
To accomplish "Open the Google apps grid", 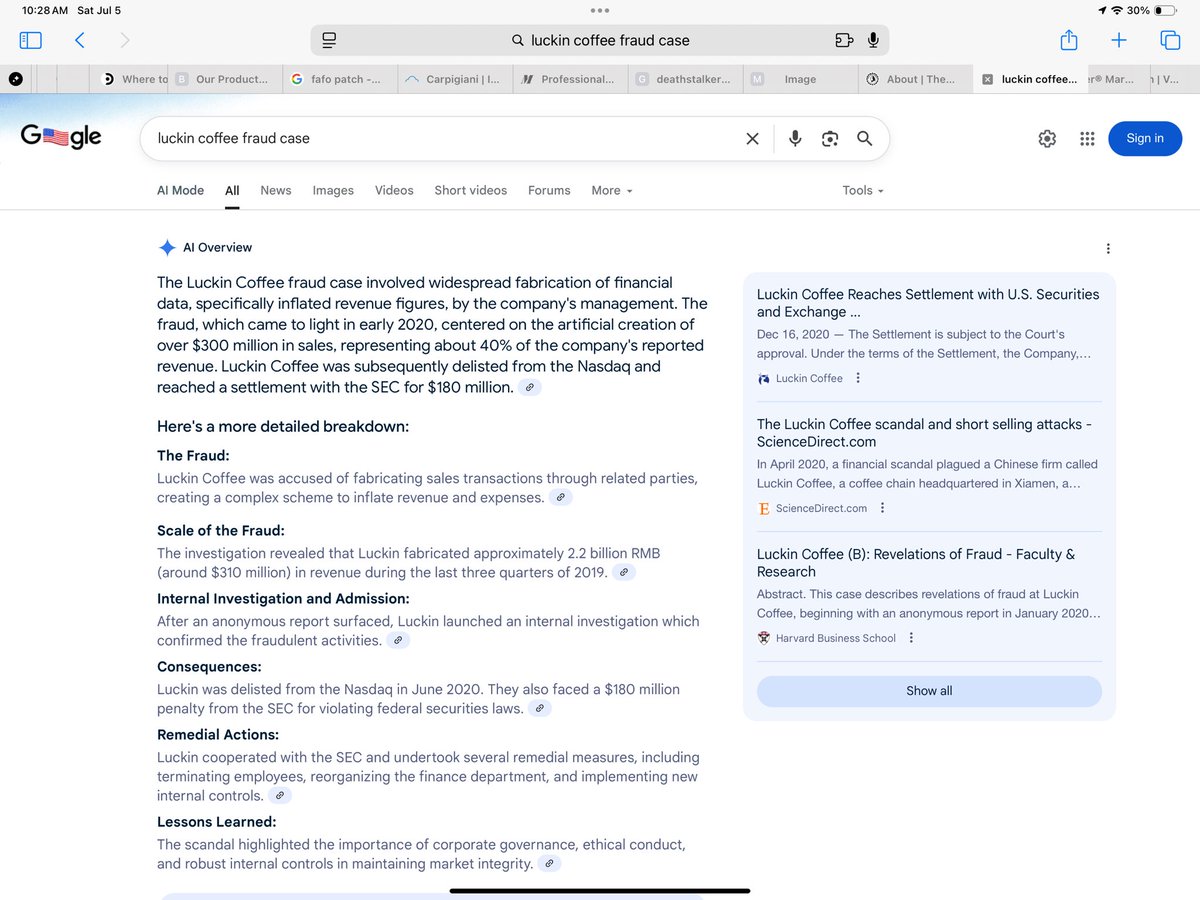I will 1087,139.
